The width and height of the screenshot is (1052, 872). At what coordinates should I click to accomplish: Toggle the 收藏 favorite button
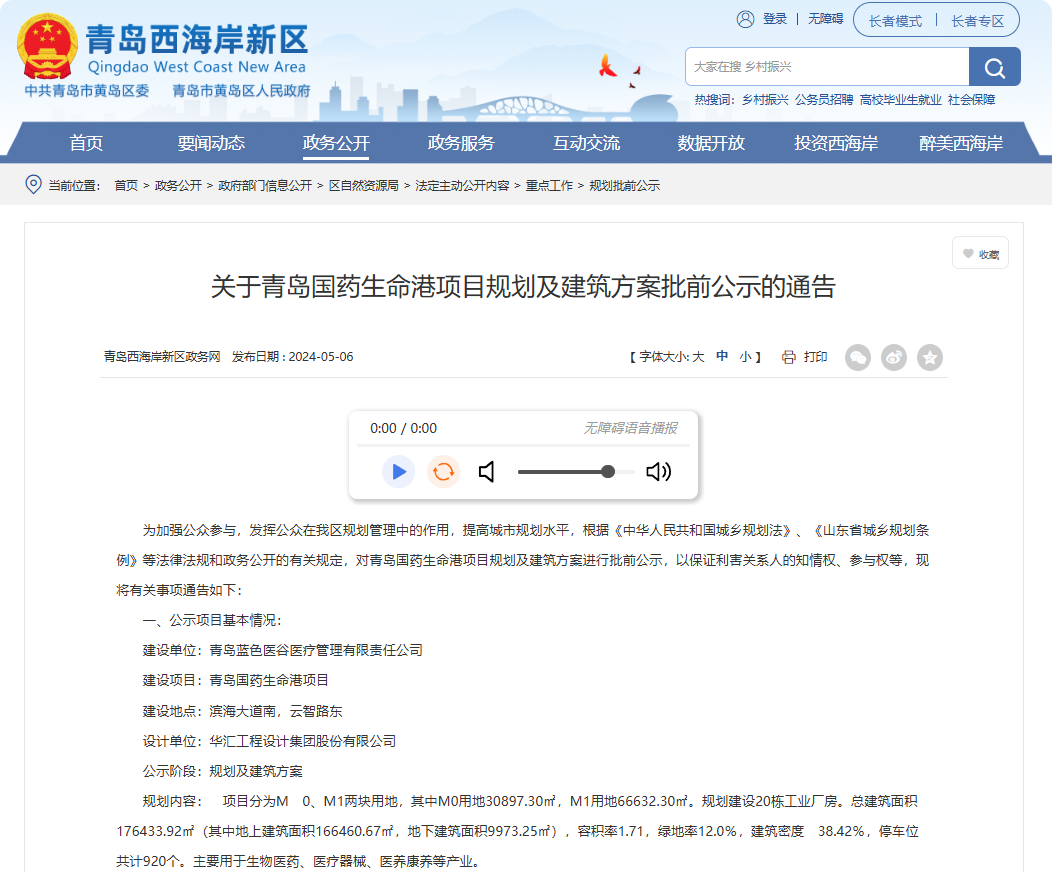click(979, 253)
